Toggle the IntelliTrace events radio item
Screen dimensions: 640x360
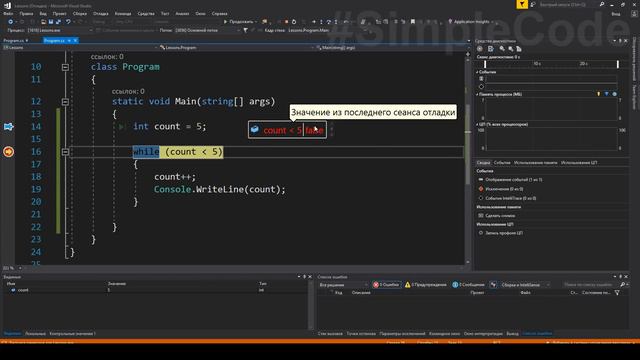coord(481,198)
